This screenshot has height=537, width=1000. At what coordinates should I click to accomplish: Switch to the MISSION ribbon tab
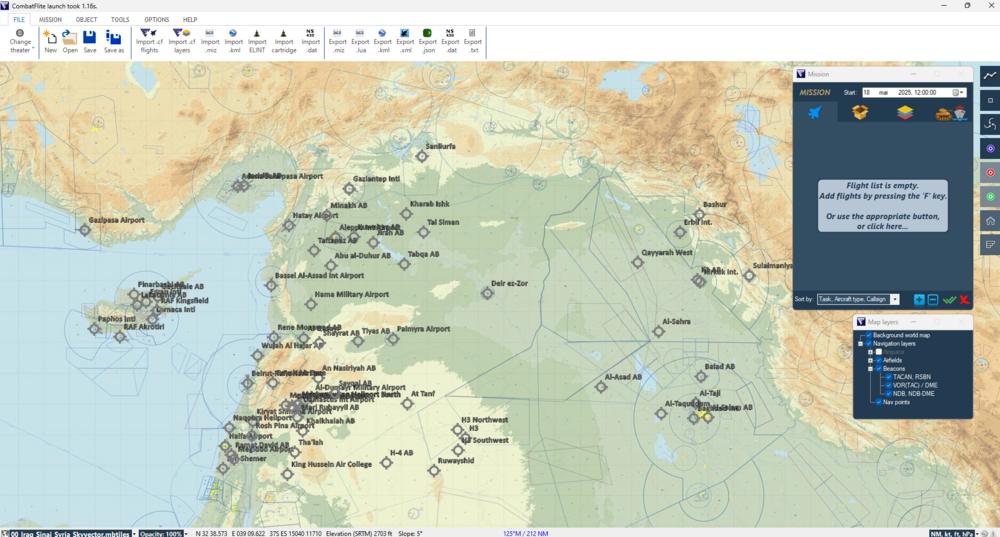coord(50,19)
